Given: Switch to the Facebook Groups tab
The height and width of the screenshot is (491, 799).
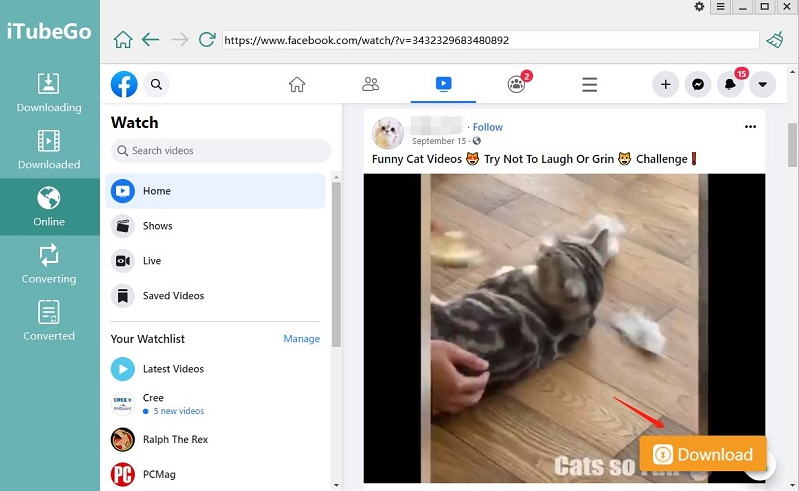Looking at the screenshot, I should coord(516,84).
